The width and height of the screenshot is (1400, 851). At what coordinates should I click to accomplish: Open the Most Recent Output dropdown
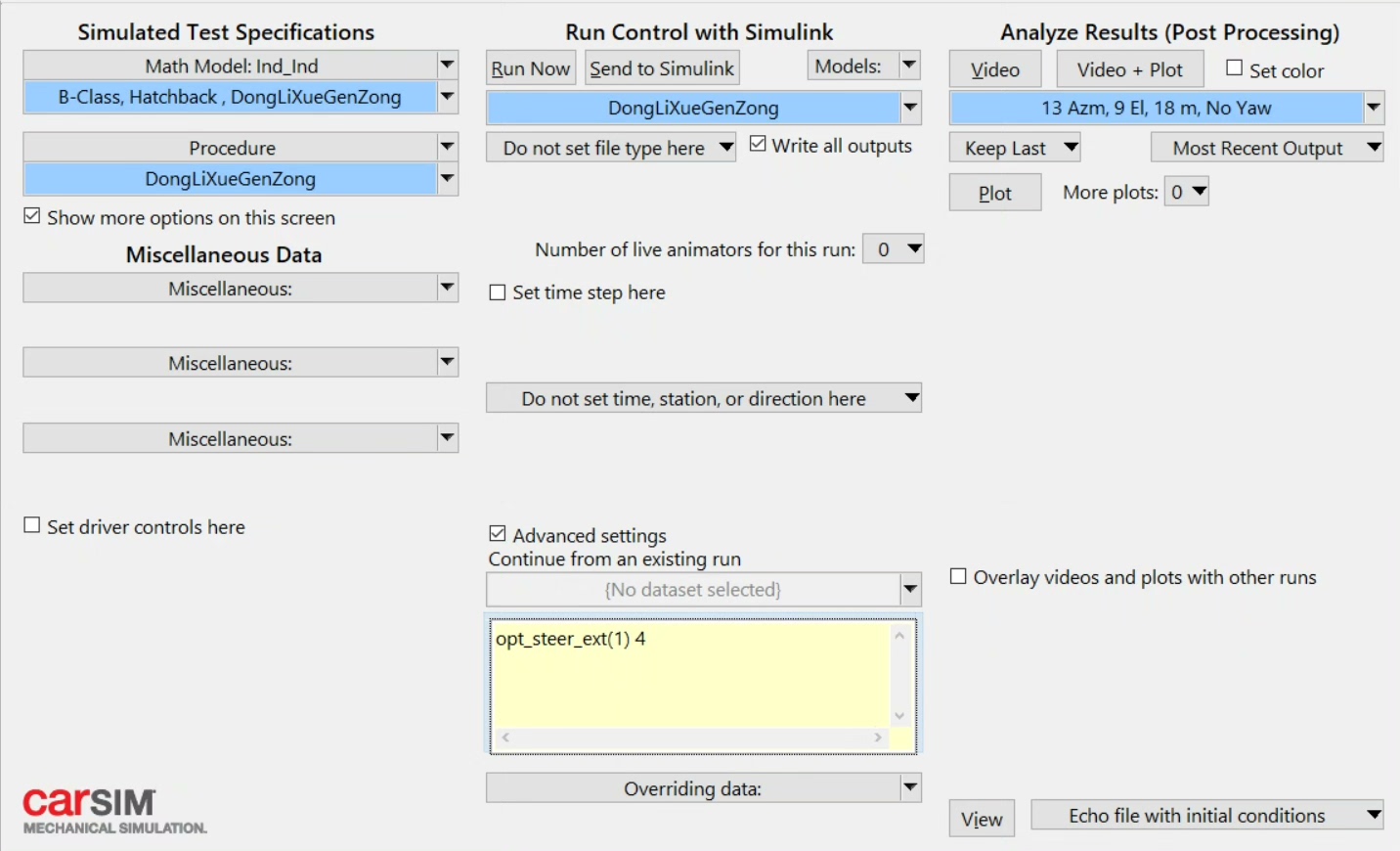pyautogui.click(x=1267, y=148)
